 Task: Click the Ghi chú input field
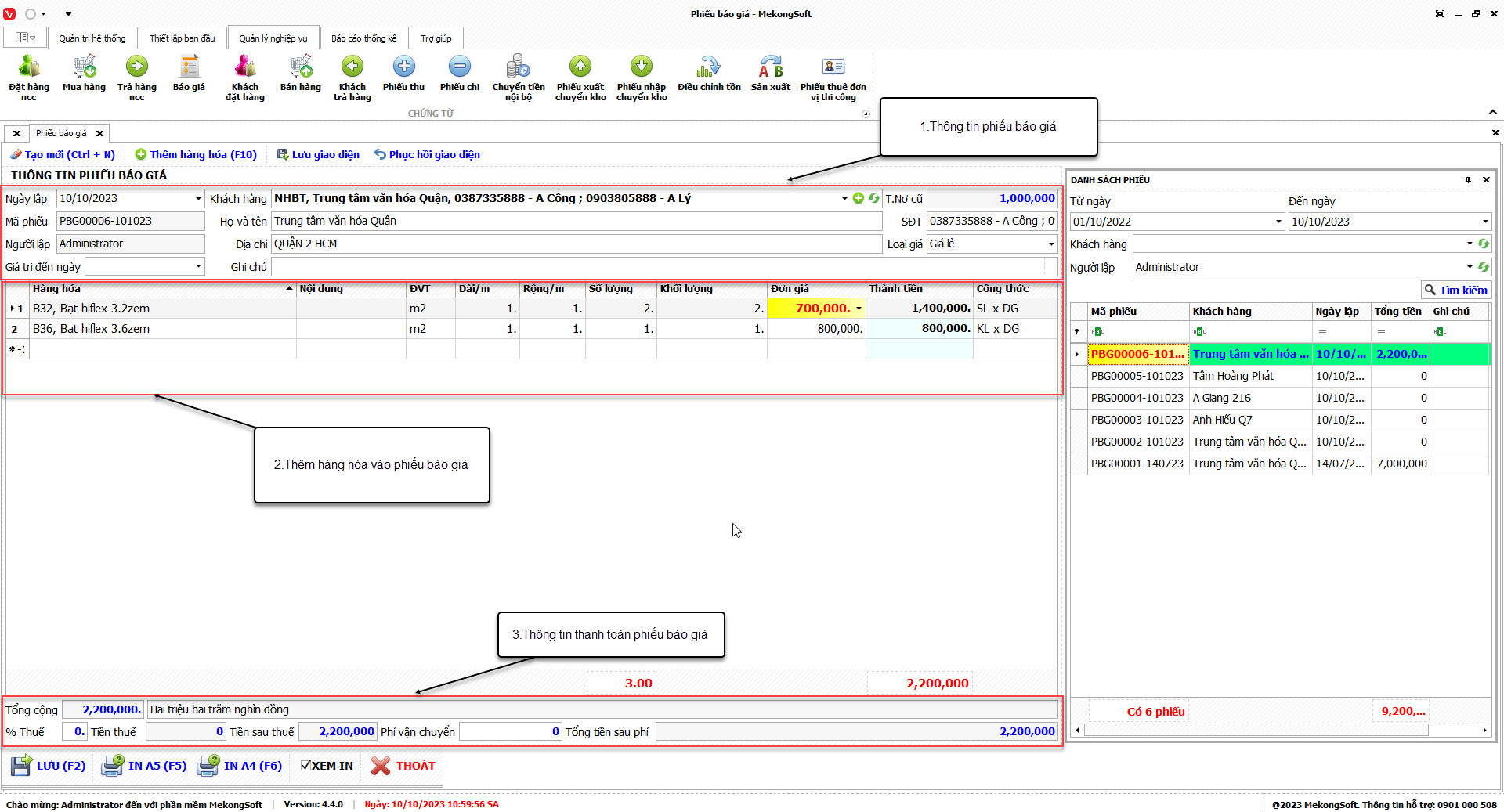click(658, 267)
